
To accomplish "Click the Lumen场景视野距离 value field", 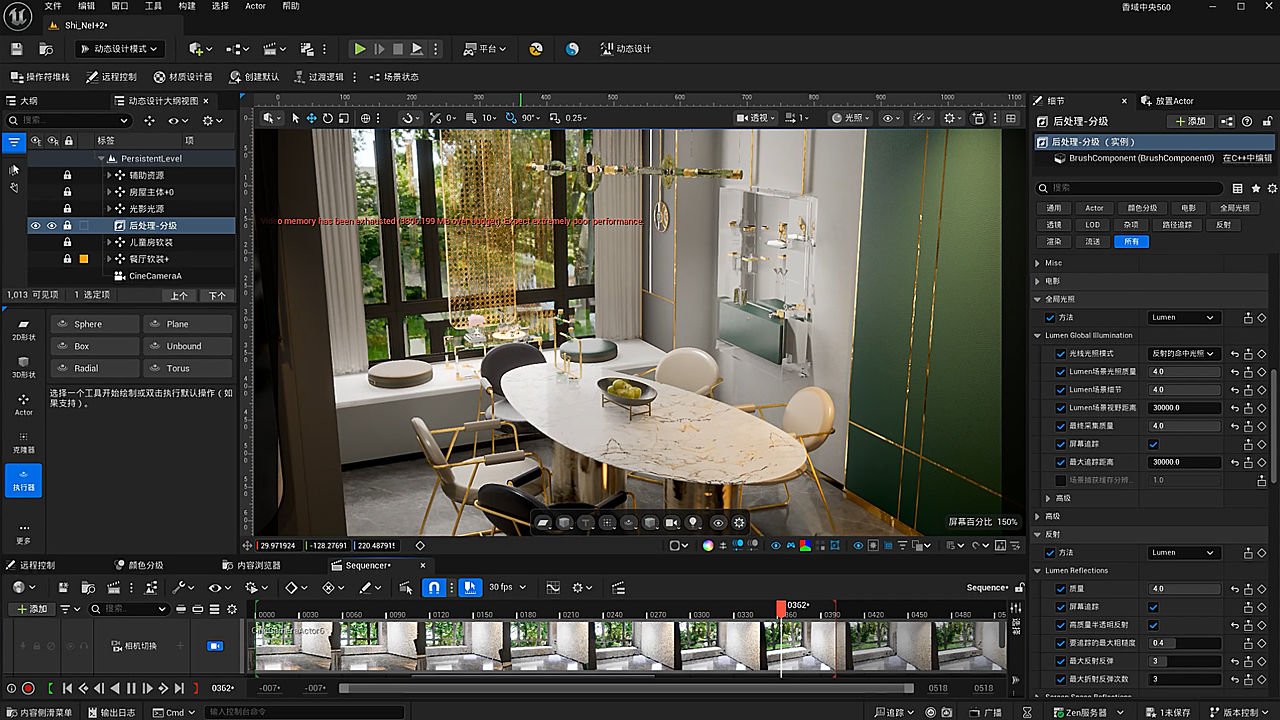I will [x=1184, y=408].
